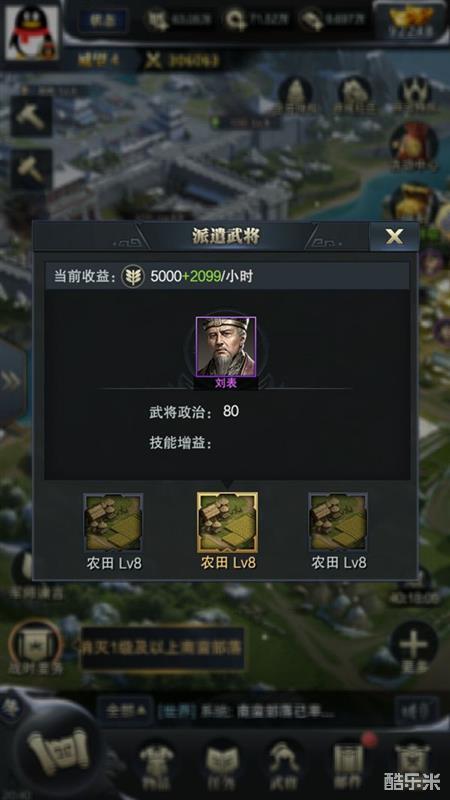Tap the wheat current income icon
This screenshot has width=450, height=800.
coord(132,277)
